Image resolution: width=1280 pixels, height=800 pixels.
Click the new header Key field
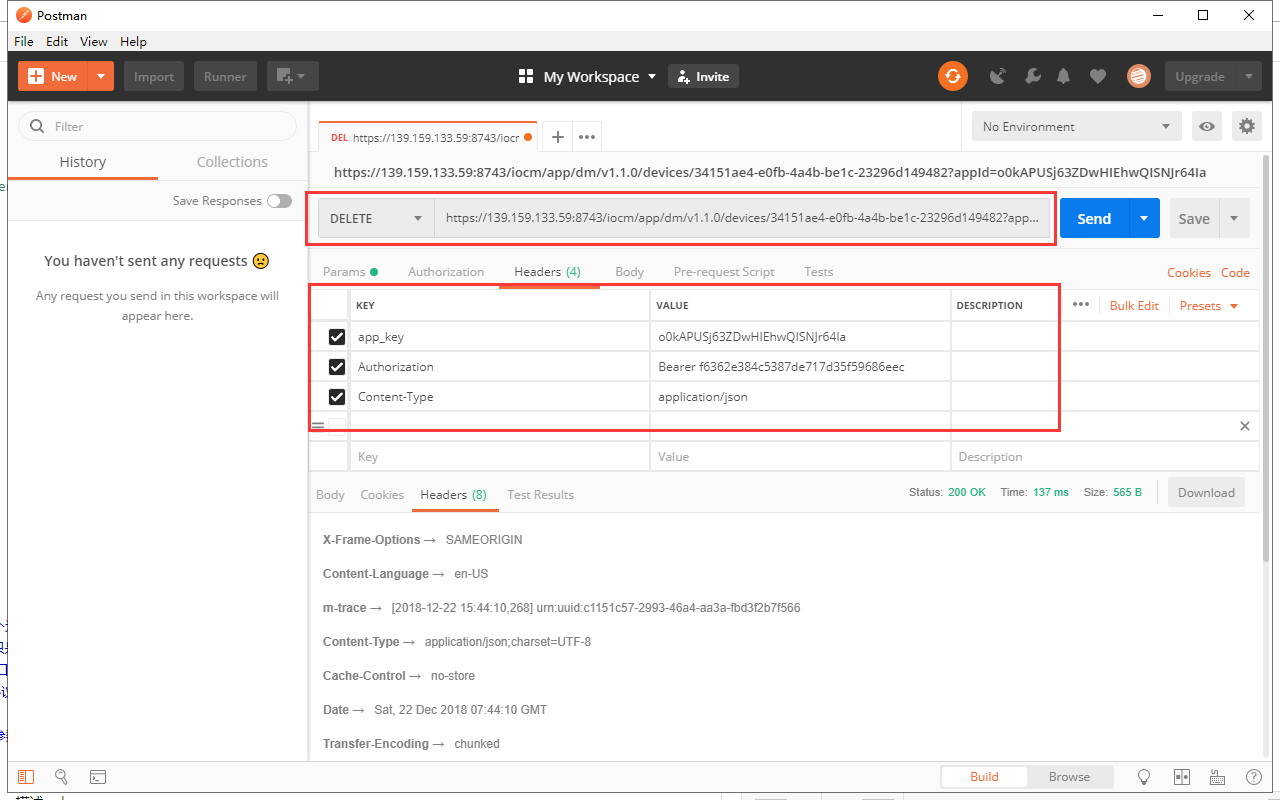pyautogui.click(x=499, y=456)
